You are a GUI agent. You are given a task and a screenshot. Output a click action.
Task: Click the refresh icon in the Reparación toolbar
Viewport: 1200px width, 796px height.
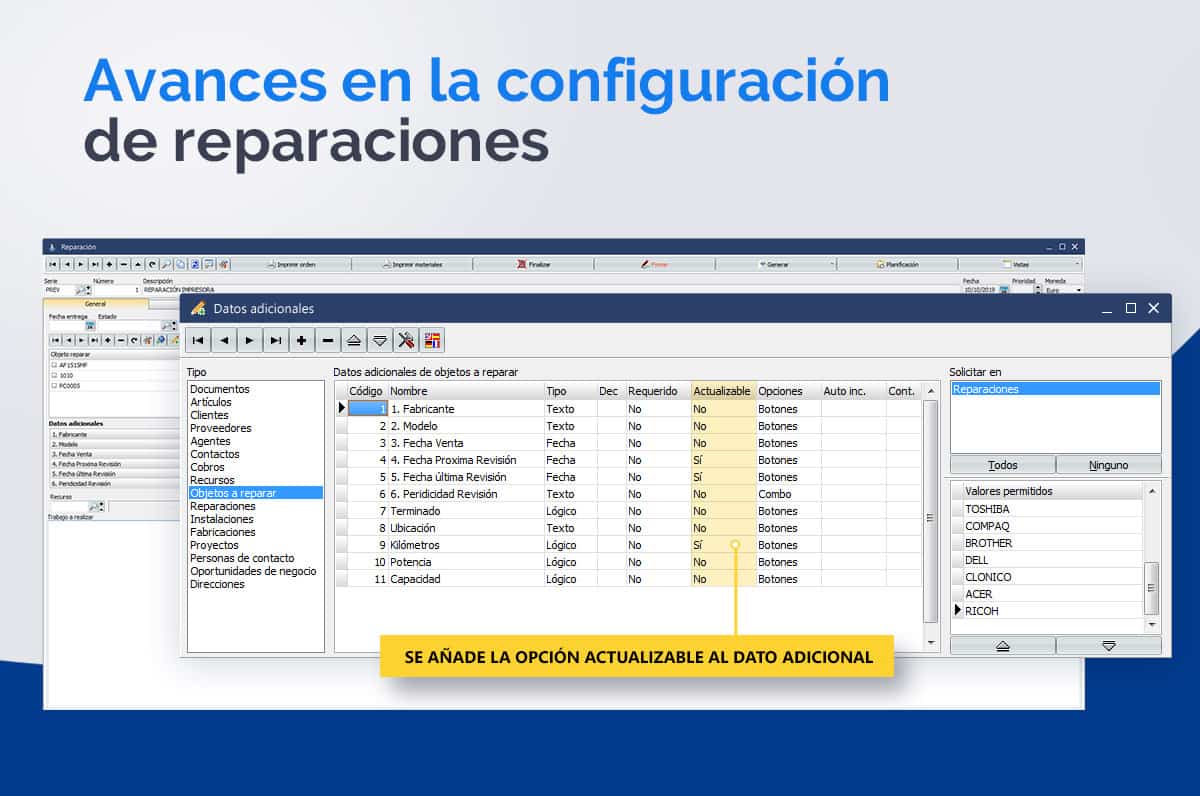pyautogui.click(x=152, y=264)
